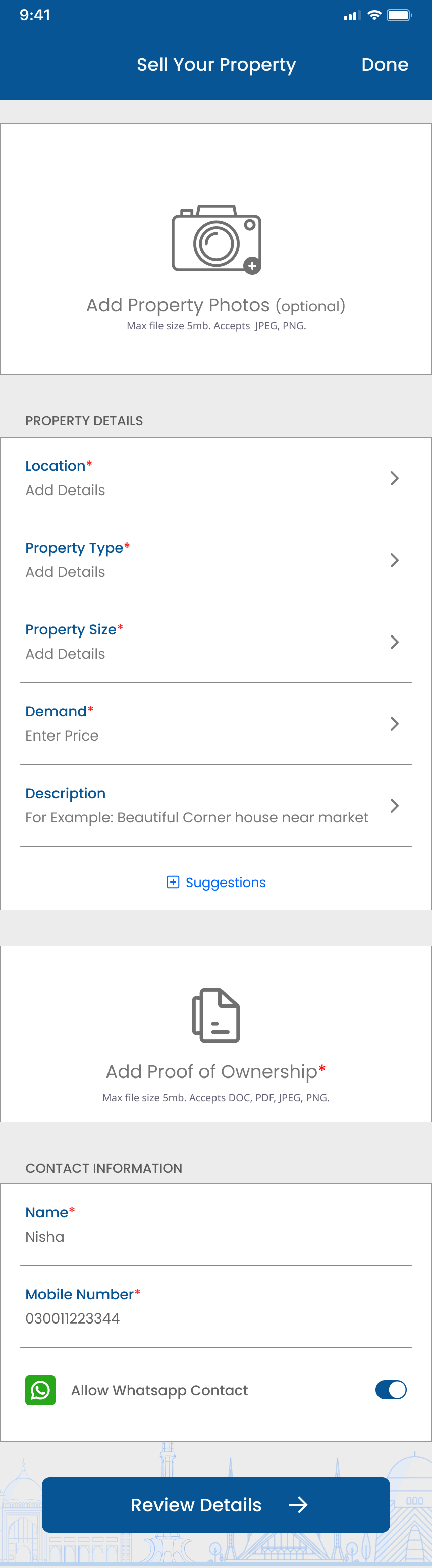Tap the battery icon in status bar
The width and height of the screenshot is (432, 1568).
pyautogui.click(x=399, y=15)
